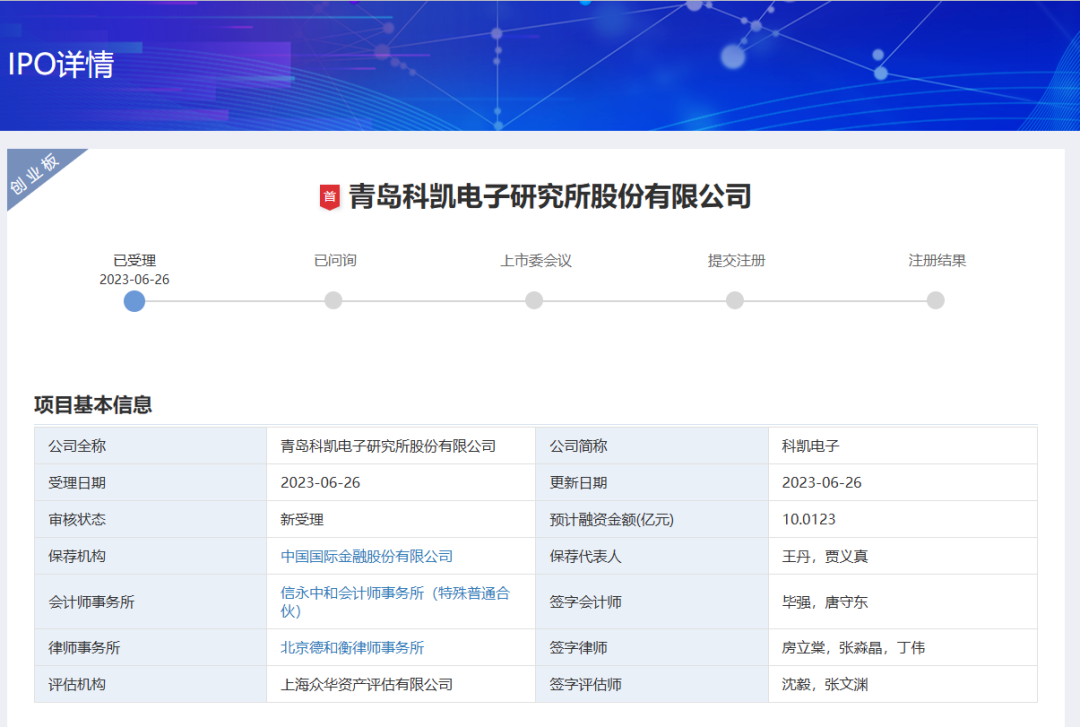
Task: Click the IPO详情 page heading
Action: click(61, 64)
